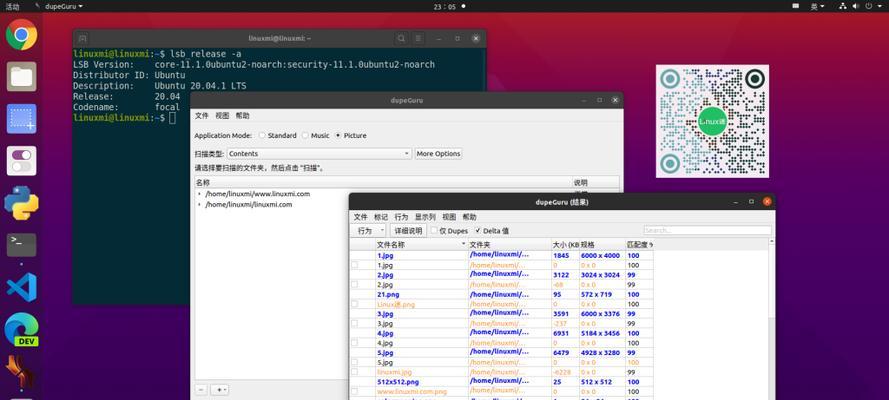Select the Picture application mode
Screen dimensions: 889x400
(x=350, y=135)
